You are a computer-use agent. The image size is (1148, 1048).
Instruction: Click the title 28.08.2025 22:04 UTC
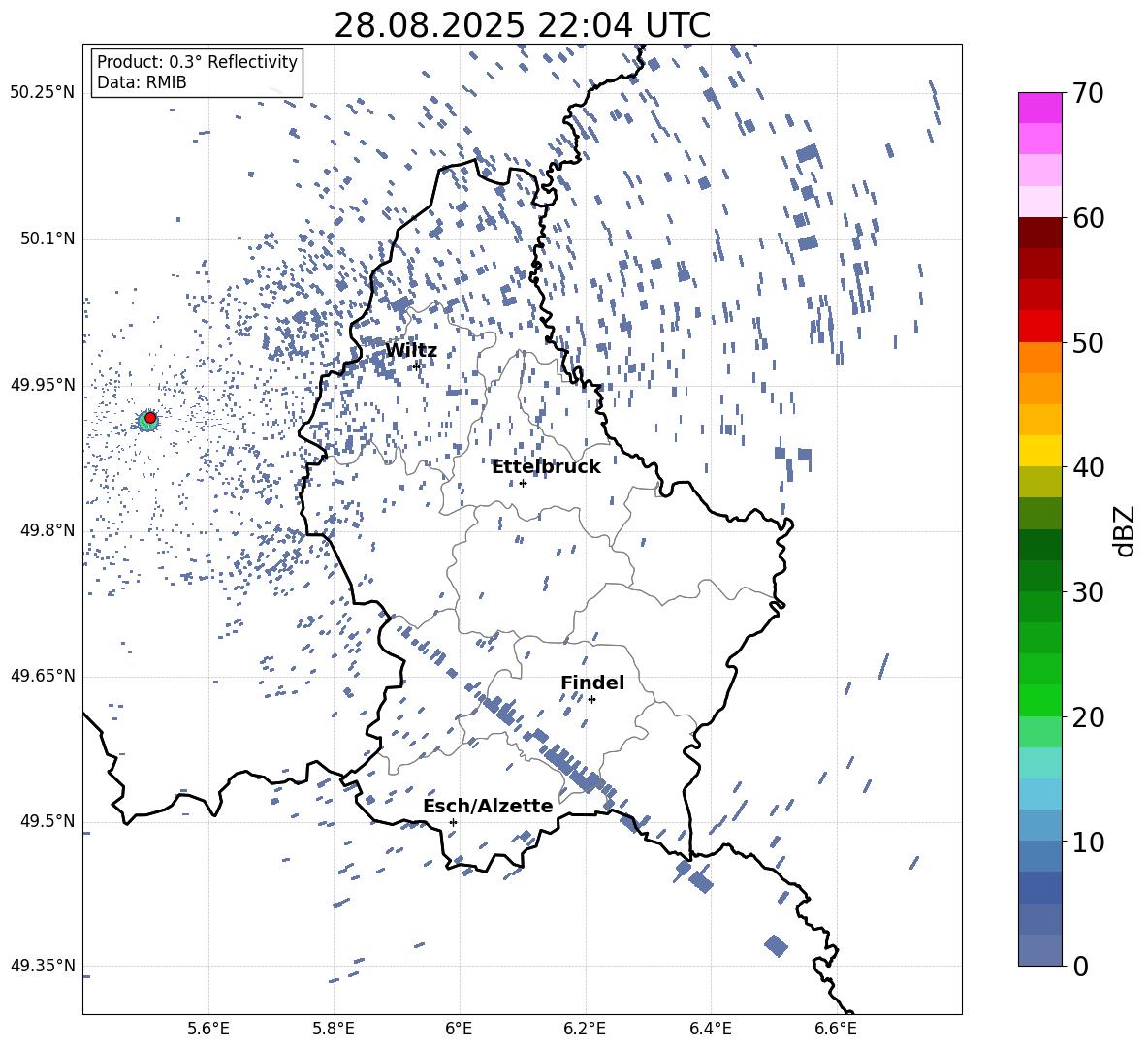coord(522,25)
